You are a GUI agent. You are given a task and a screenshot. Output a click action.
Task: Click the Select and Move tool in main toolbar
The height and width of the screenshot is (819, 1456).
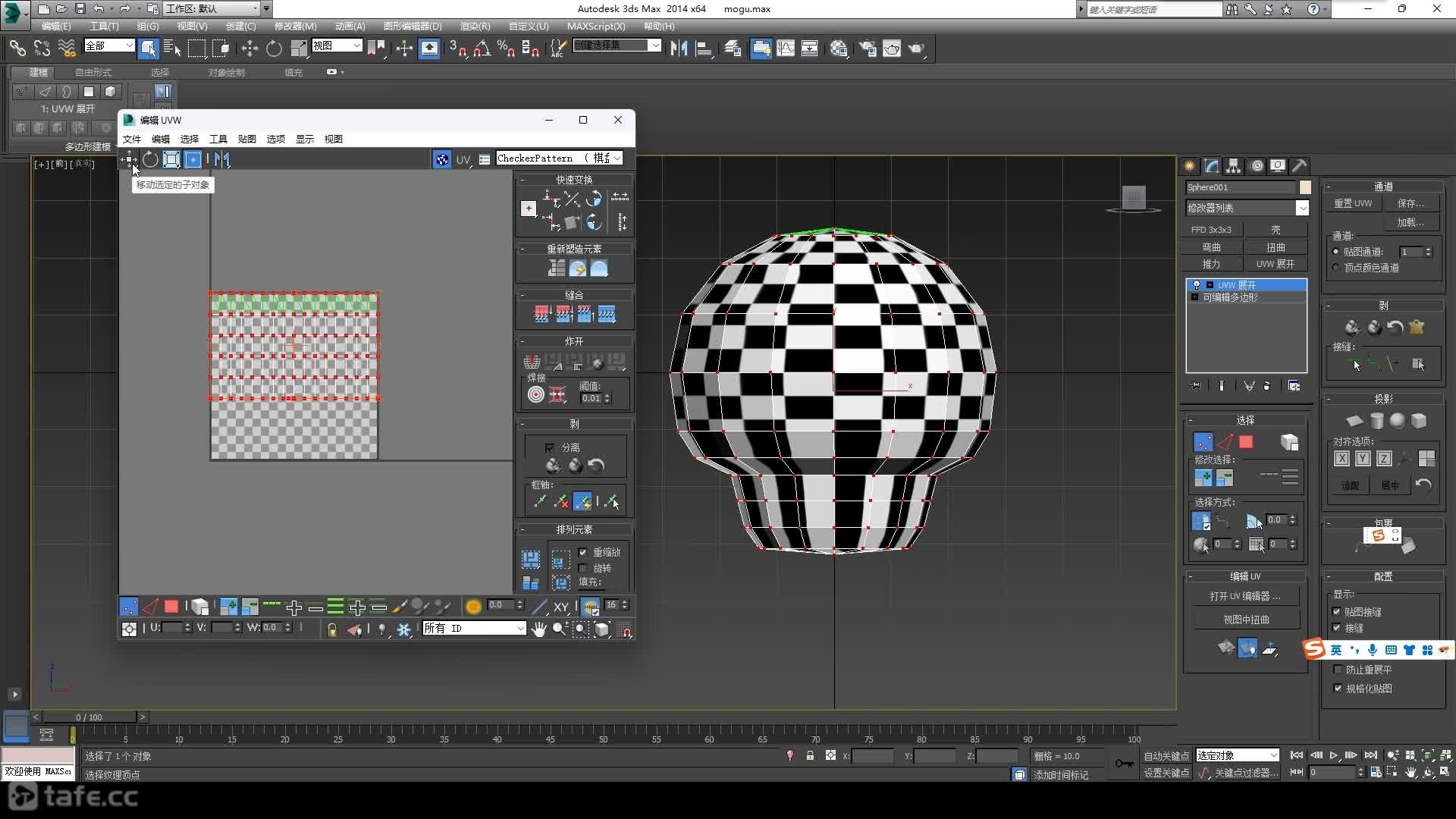coord(249,49)
